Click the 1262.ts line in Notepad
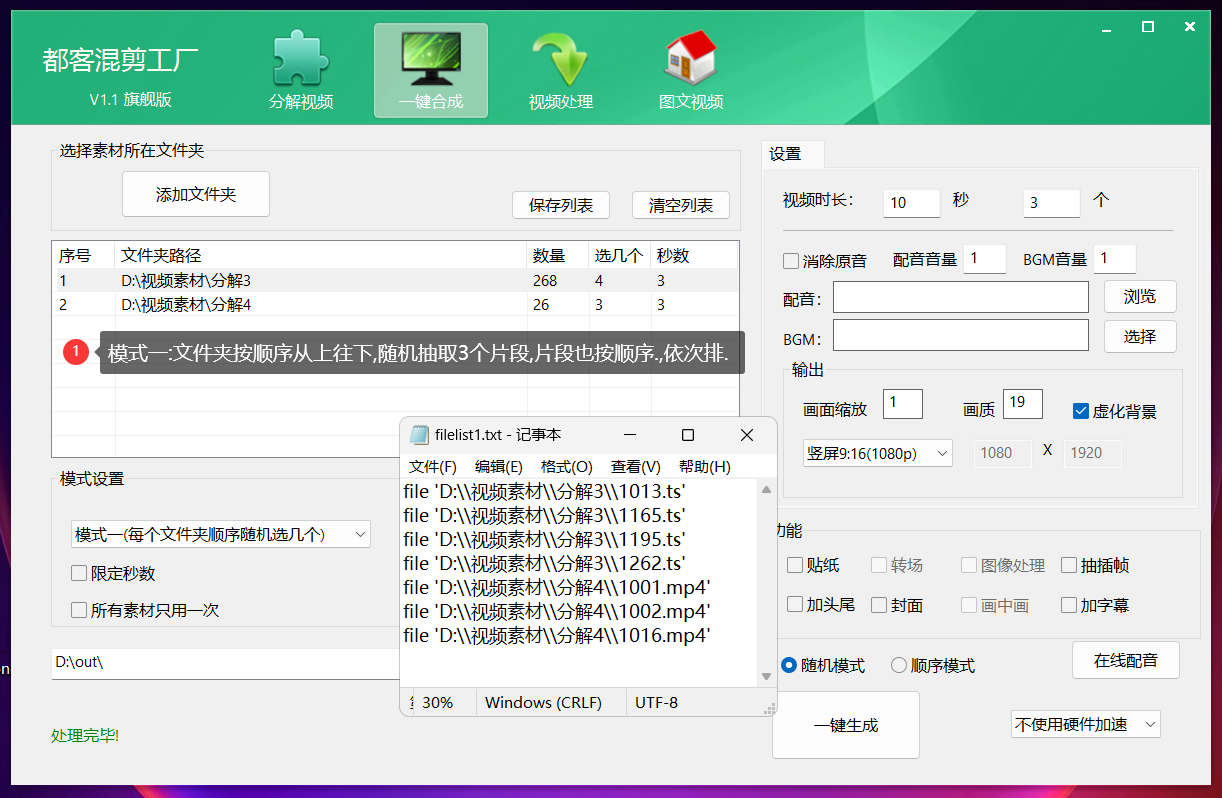The height and width of the screenshot is (798, 1222). pyautogui.click(x=545, y=563)
